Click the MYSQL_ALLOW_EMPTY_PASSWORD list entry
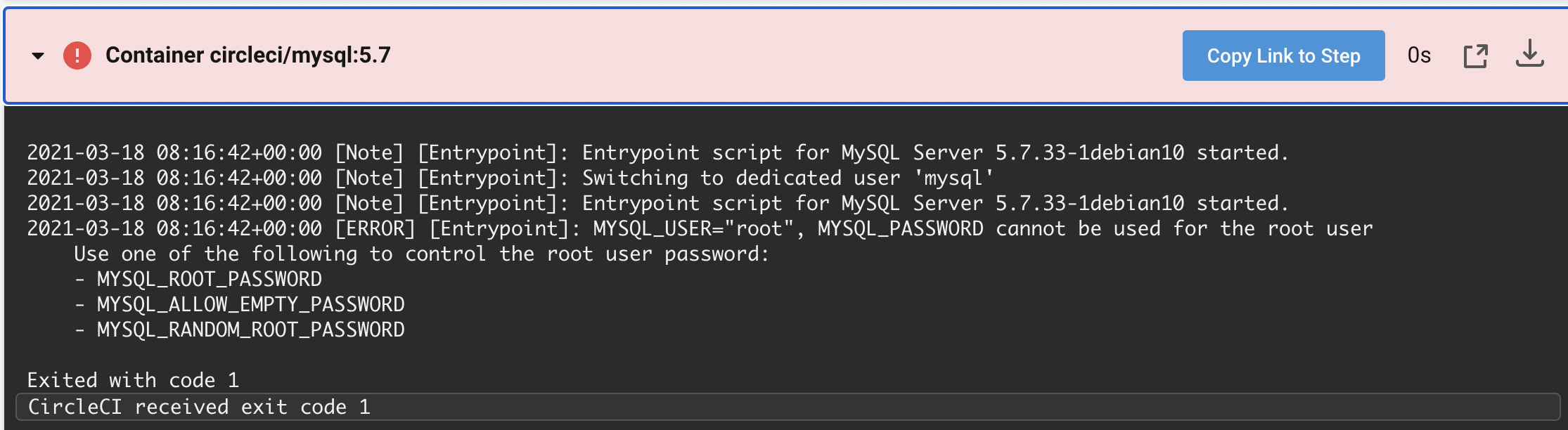The width and height of the screenshot is (1568, 430). (x=250, y=305)
